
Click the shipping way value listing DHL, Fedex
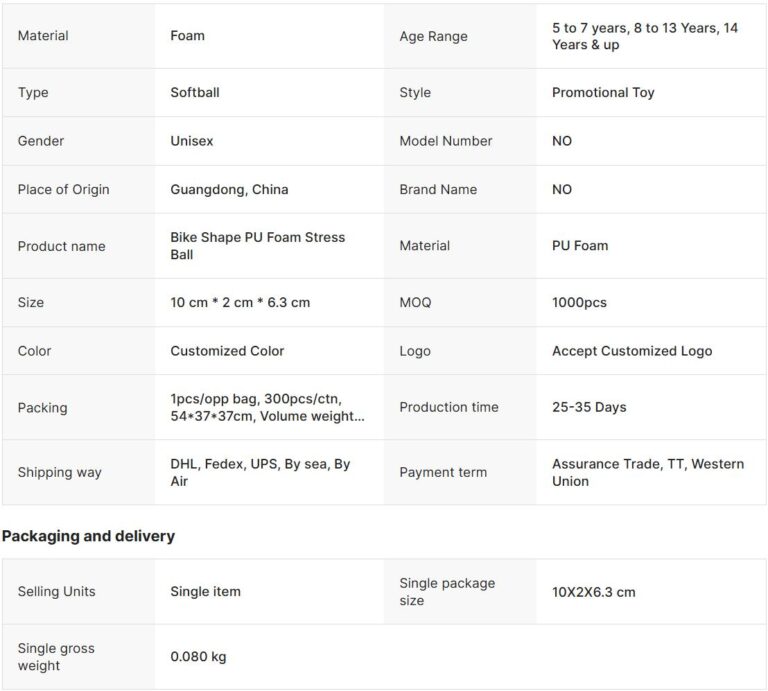point(260,472)
